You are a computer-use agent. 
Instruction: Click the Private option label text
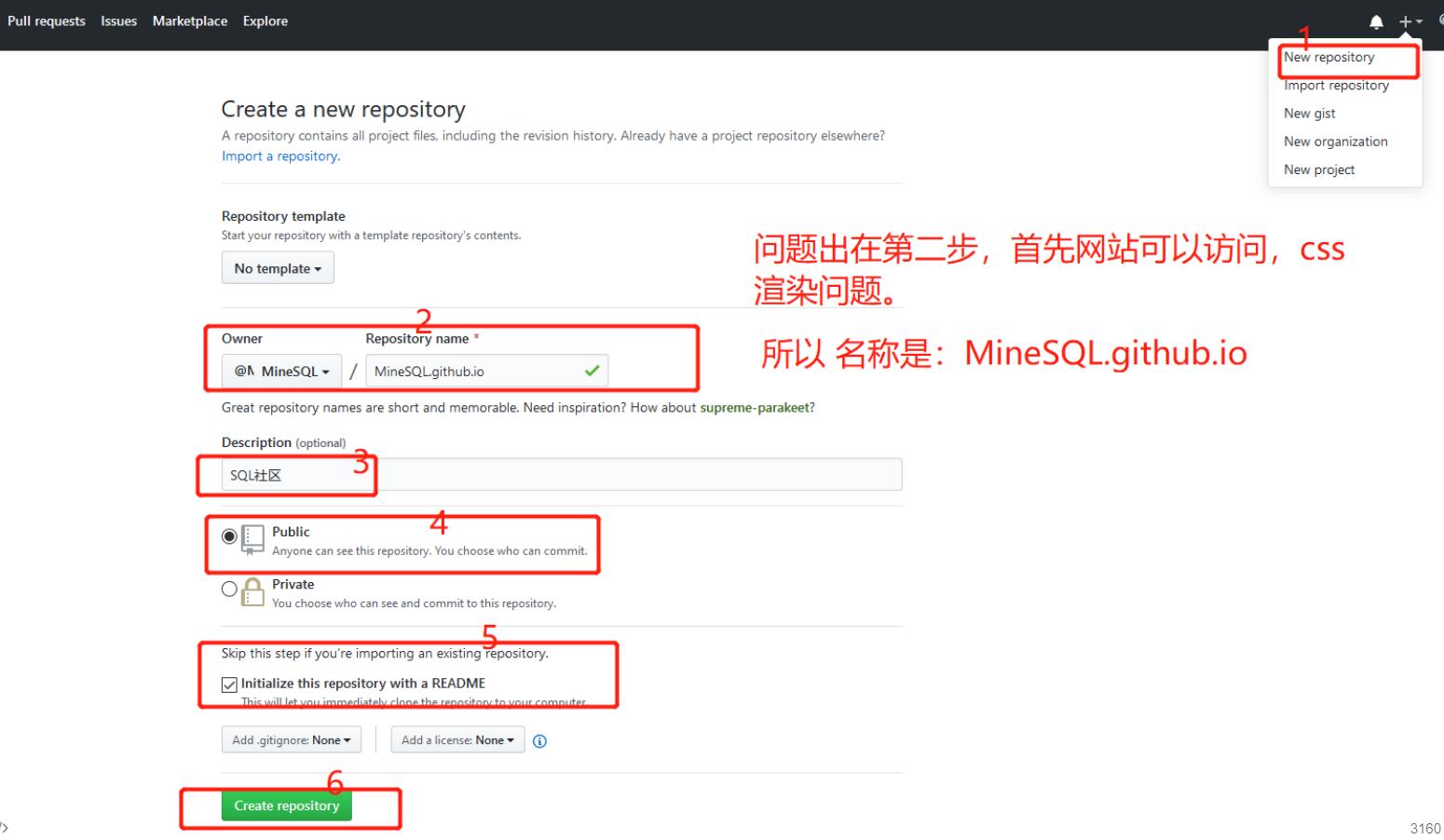293,584
